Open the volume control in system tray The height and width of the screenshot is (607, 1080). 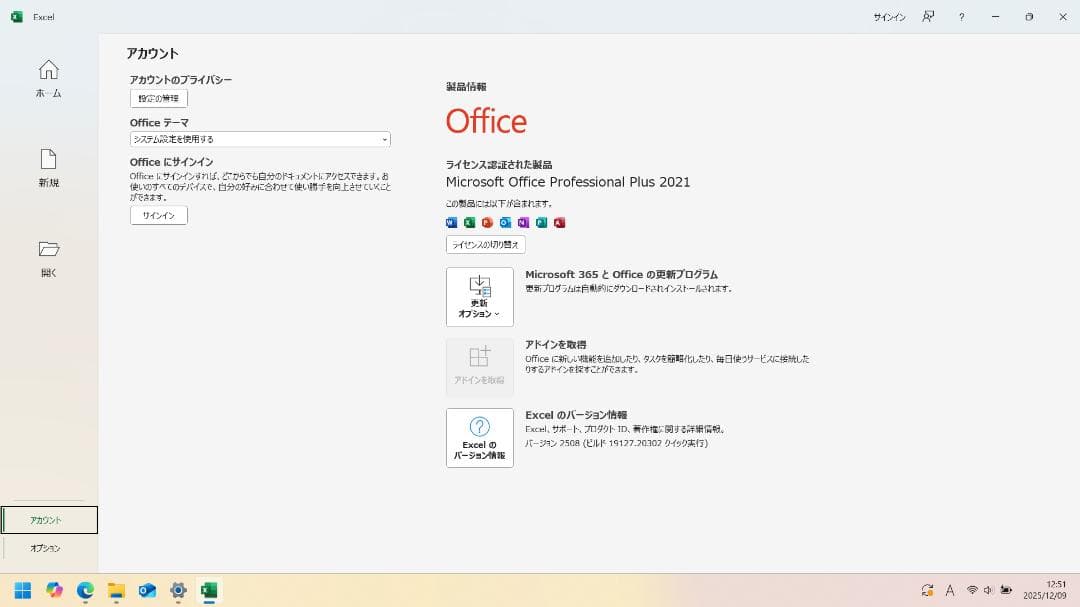tap(988, 590)
